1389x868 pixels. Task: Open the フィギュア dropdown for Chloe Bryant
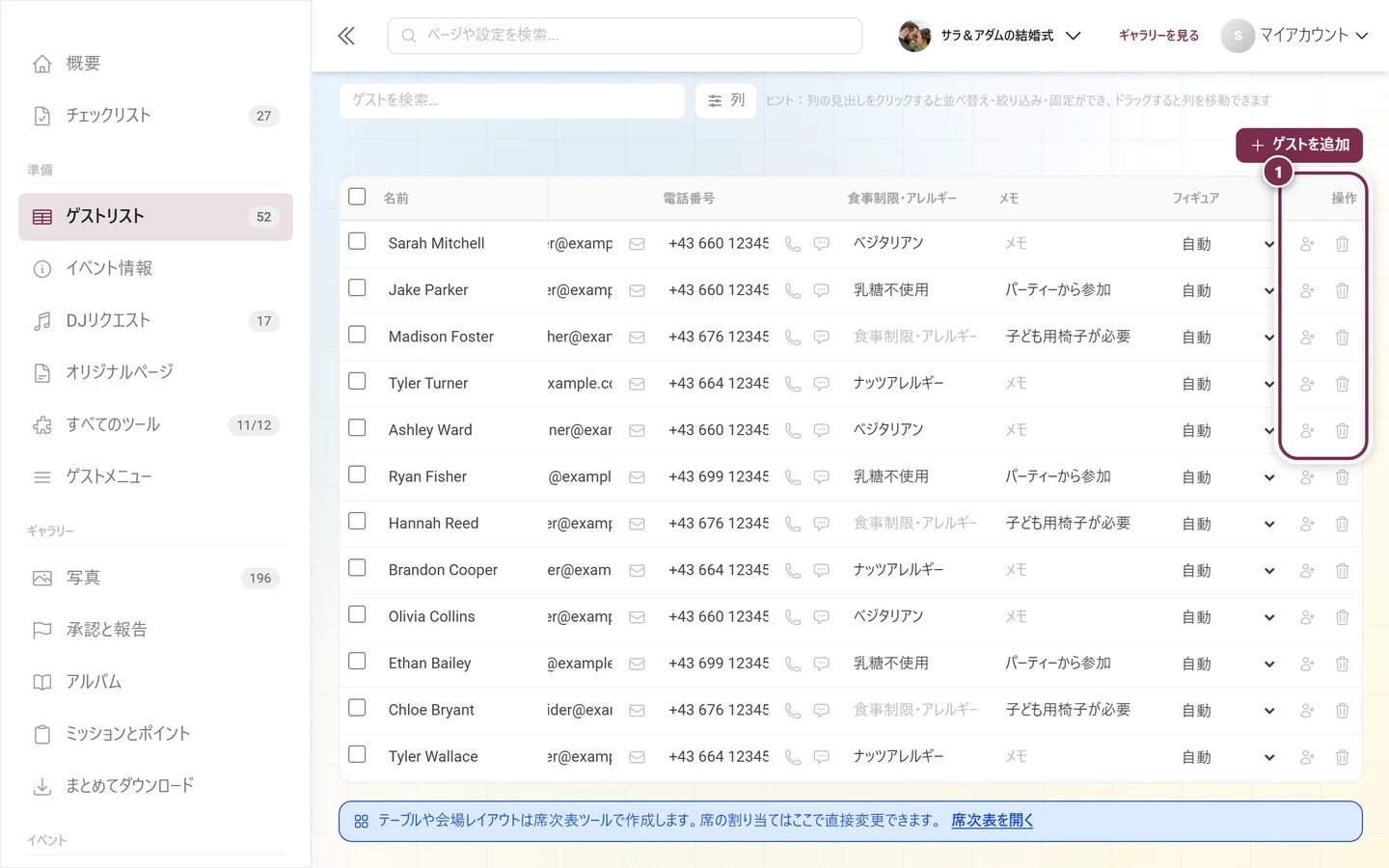1228,711
